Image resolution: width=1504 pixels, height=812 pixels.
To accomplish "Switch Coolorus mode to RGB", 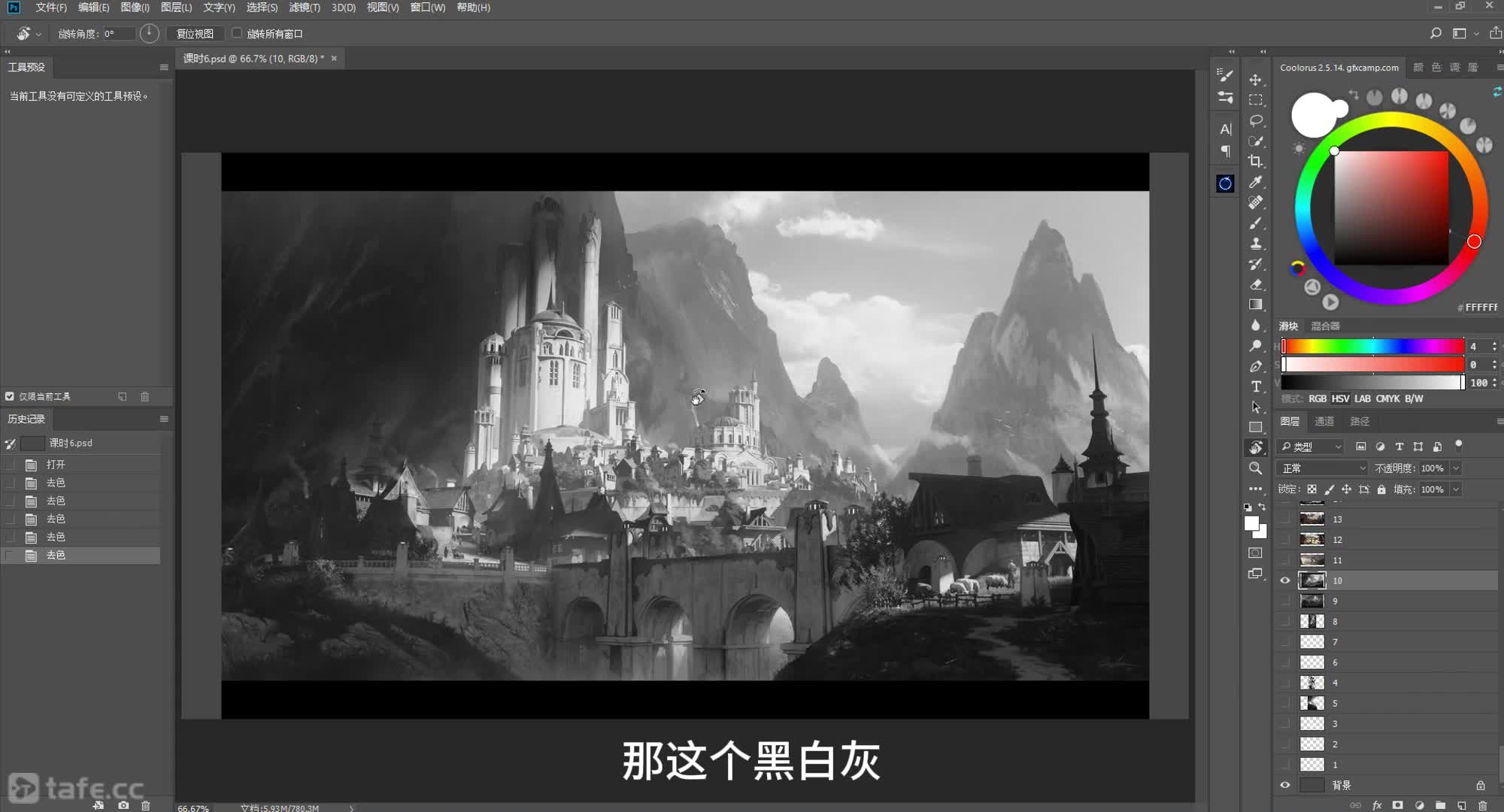I will [1318, 398].
